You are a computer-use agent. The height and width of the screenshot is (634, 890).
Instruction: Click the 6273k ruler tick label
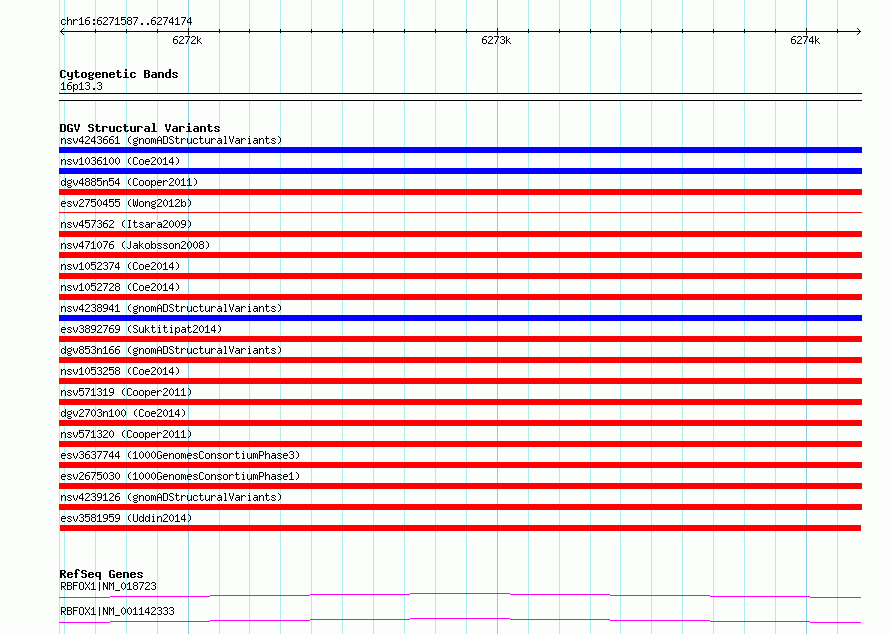(496, 40)
